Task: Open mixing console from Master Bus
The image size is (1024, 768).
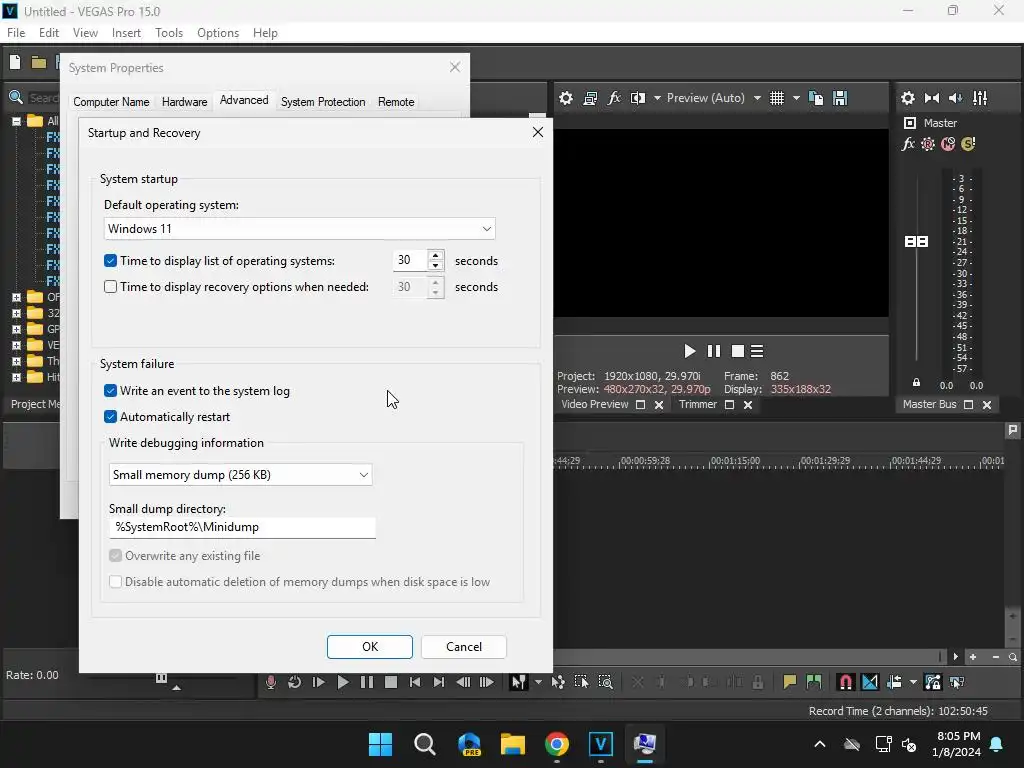Action: 980,98
